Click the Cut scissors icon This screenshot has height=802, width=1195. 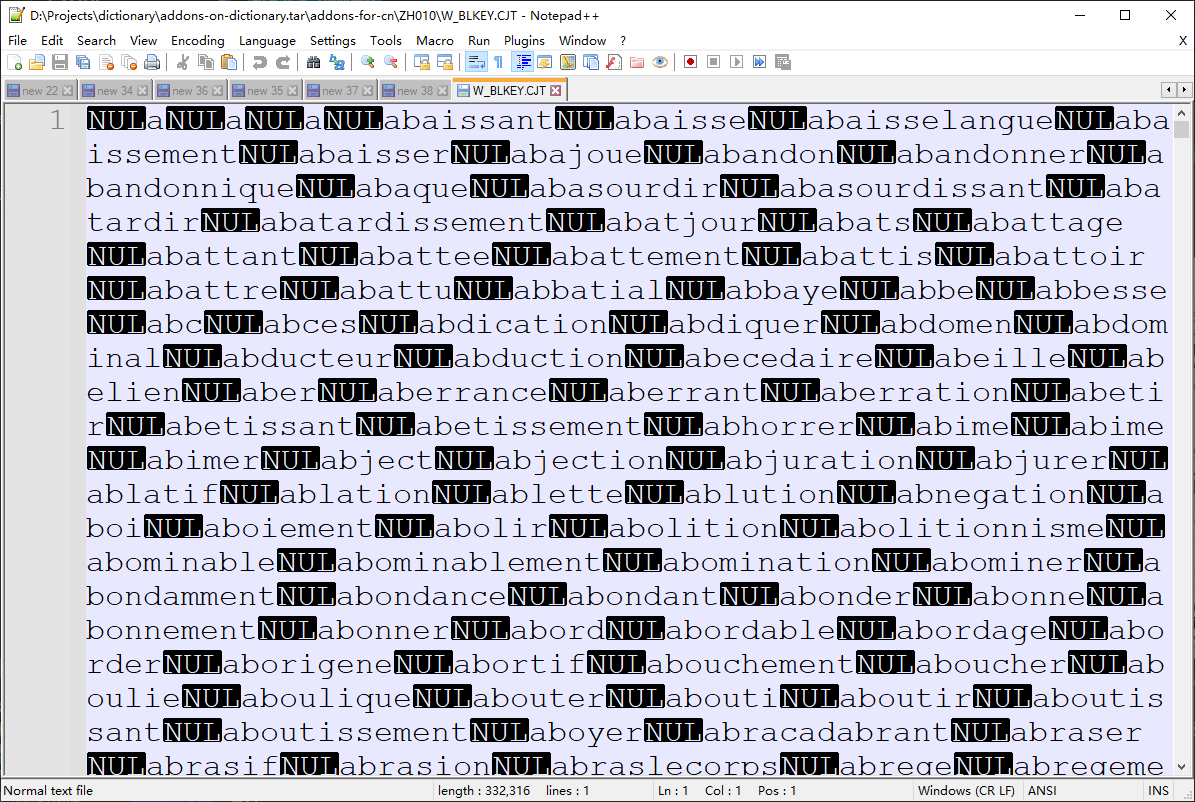[x=183, y=62]
